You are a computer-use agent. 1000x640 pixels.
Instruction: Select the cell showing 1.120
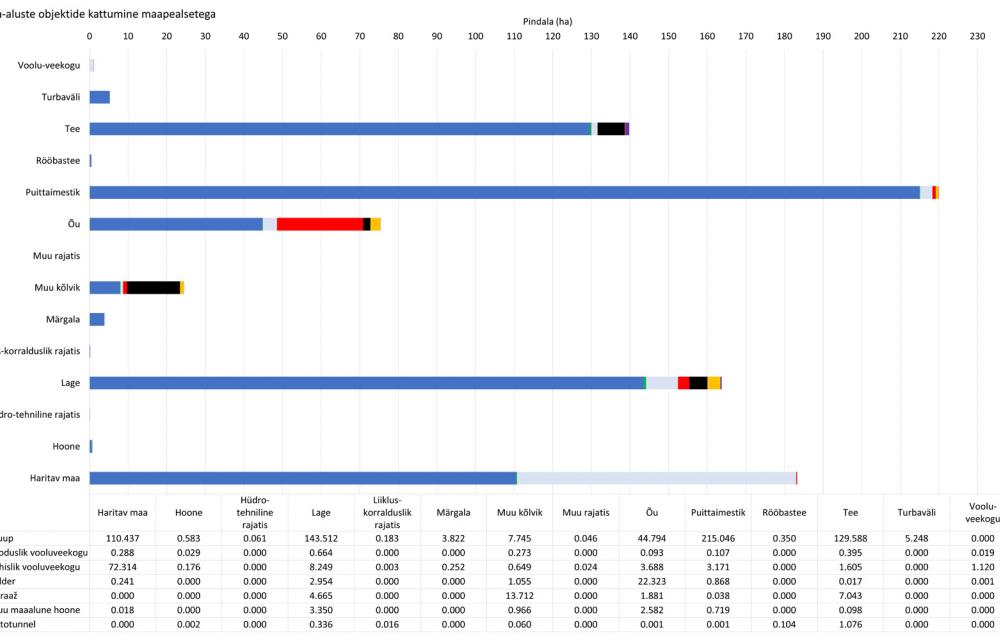point(983,567)
